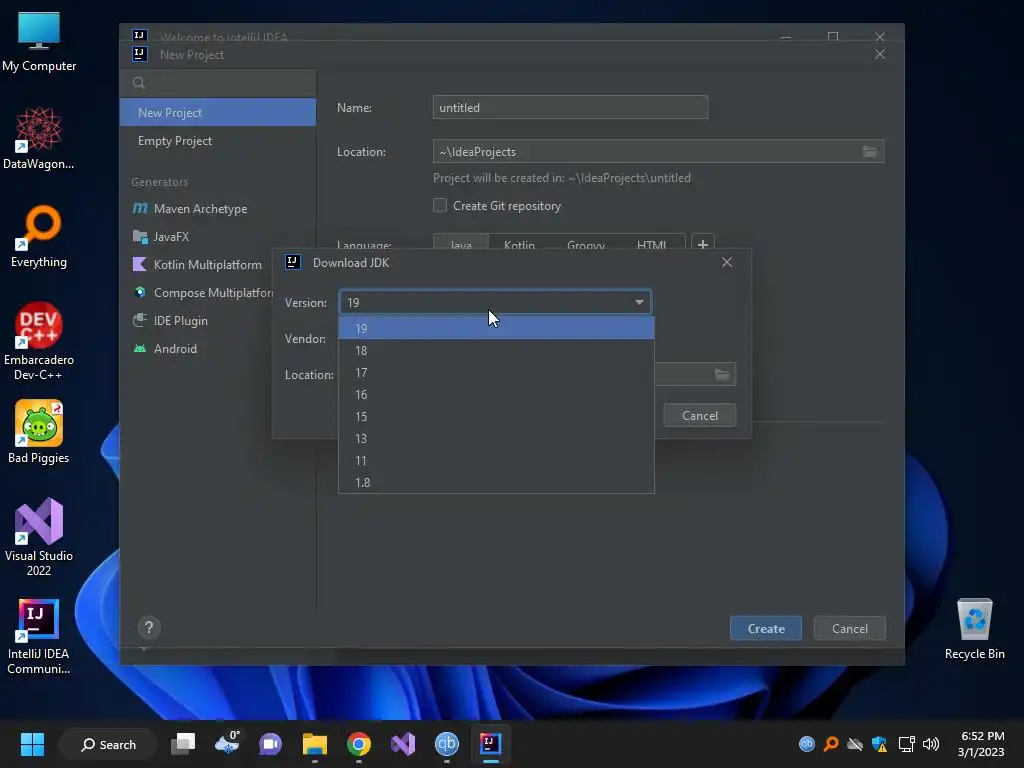Choose JDK version 13

[496, 439]
